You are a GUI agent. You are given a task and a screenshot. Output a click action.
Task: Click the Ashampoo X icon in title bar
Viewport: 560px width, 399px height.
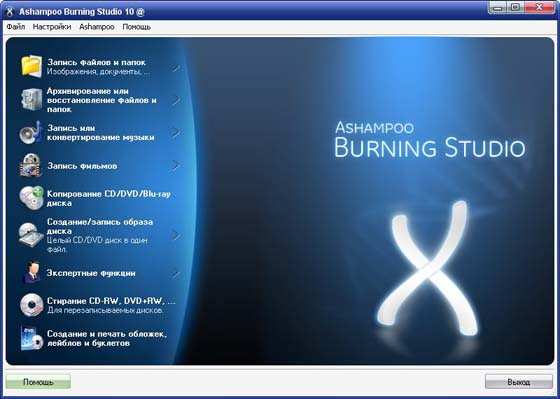[10, 11]
